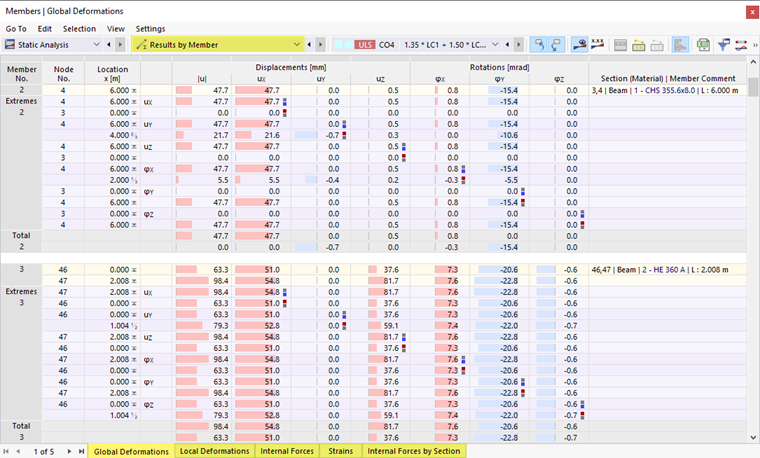Open the result filter funnel icon

[724, 45]
